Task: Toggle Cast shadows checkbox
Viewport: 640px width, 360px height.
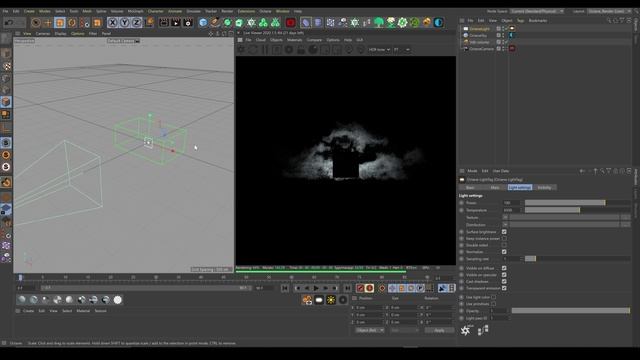Action: click(504, 281)
